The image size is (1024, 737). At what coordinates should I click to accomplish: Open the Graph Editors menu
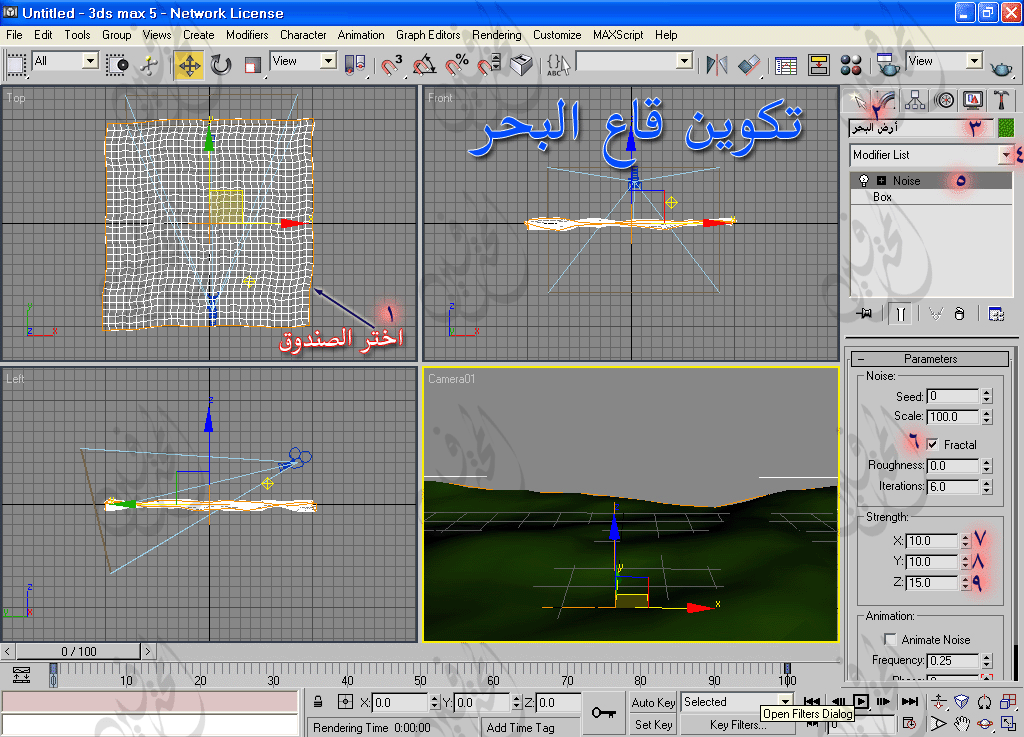pos(428,35)
